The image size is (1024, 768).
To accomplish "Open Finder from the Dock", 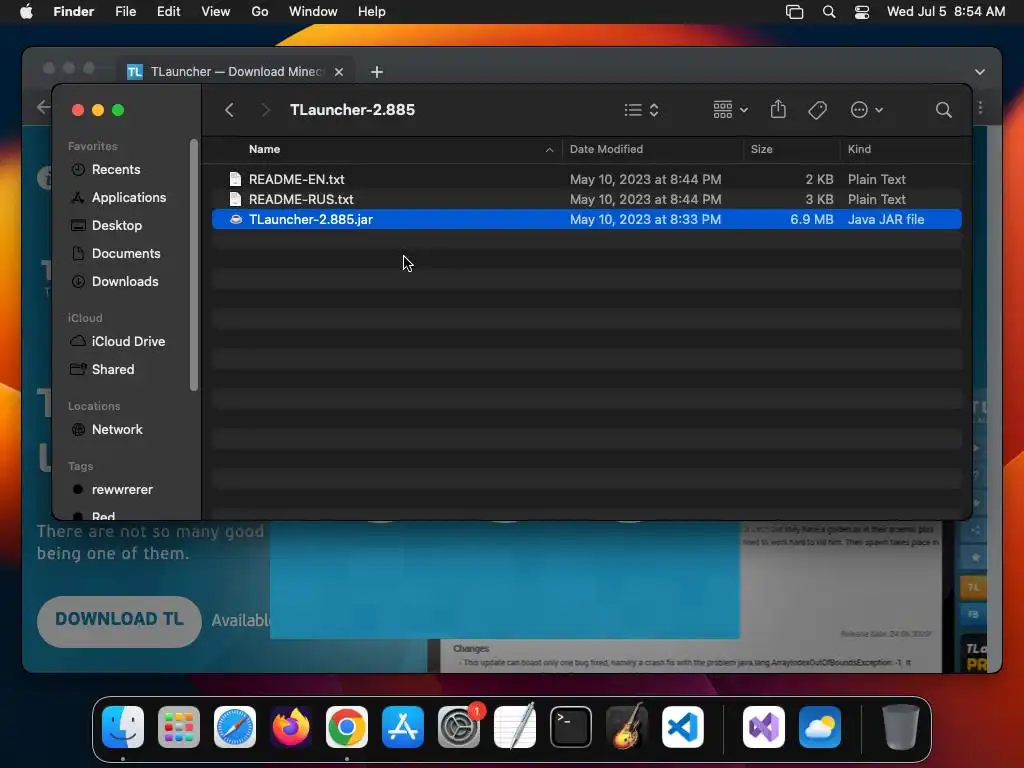I will pyautogui.click(x=123, y=727).
